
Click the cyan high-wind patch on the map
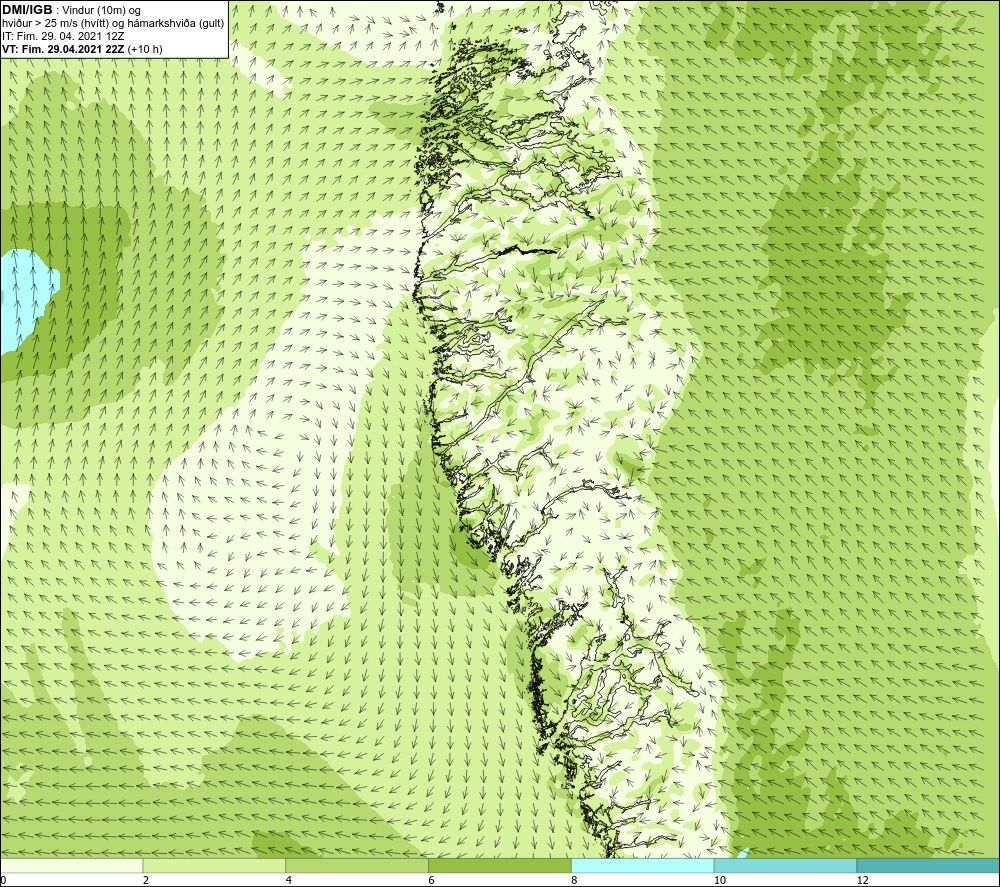click(x=26, y=298)
